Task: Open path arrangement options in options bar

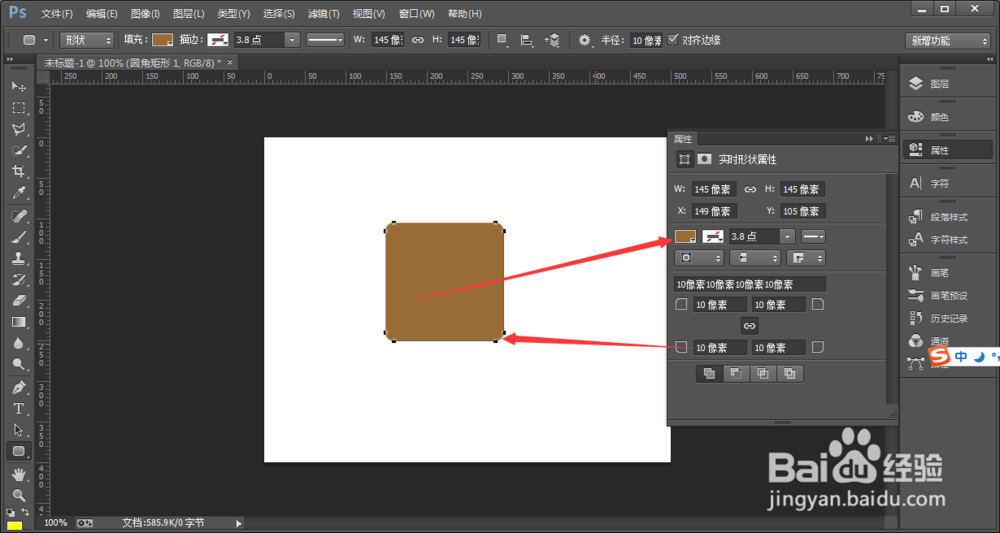Action: (552, 40)
